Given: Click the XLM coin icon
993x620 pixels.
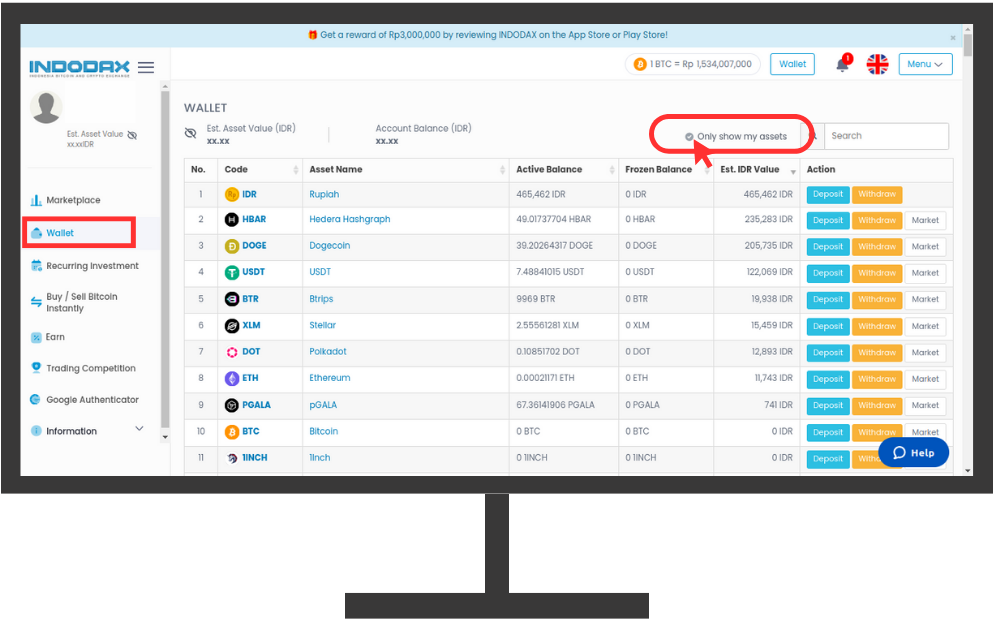Looking at the screenshot, I should [232, 326].
